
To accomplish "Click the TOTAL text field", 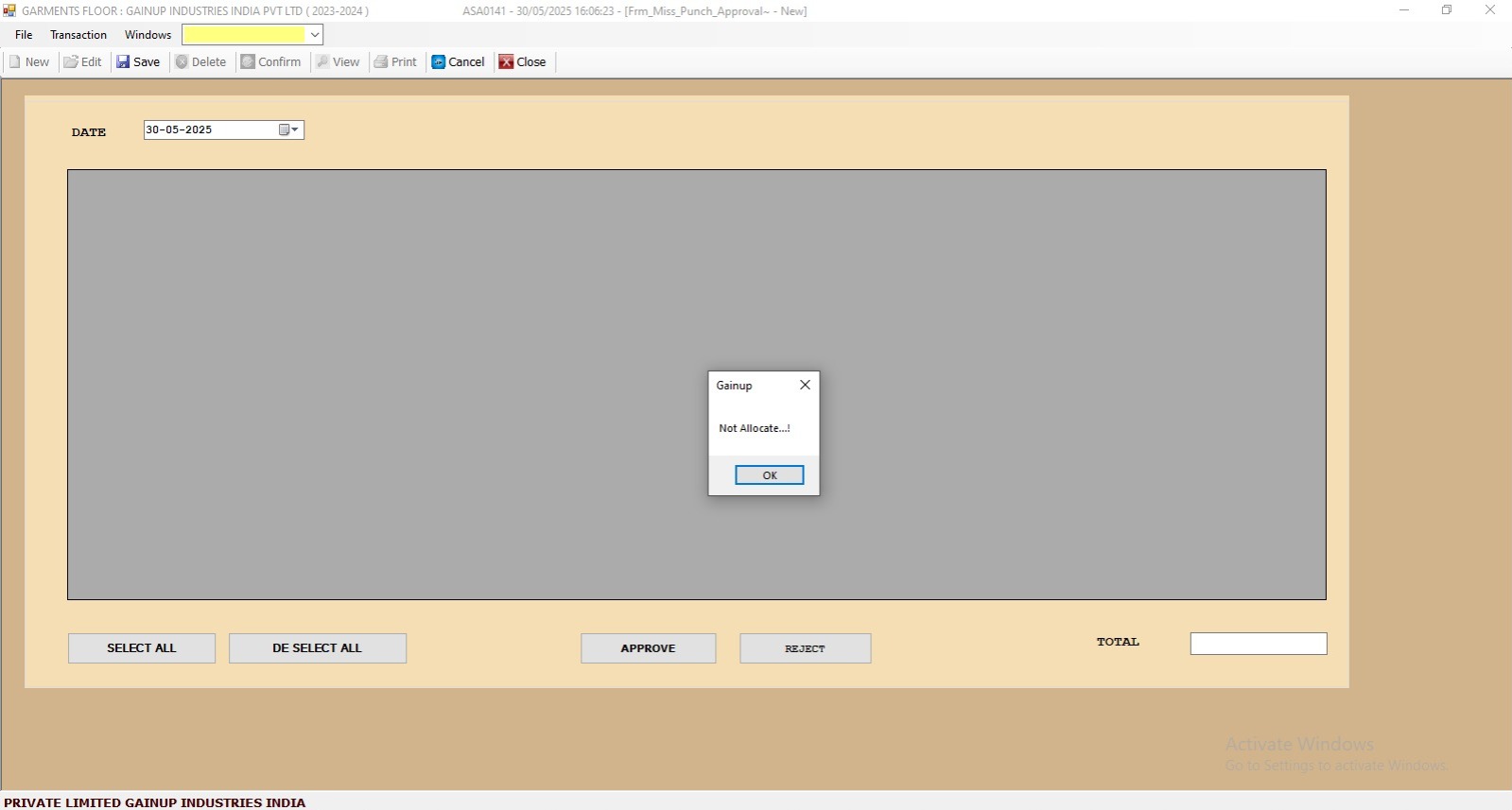I will [1258, 644].
